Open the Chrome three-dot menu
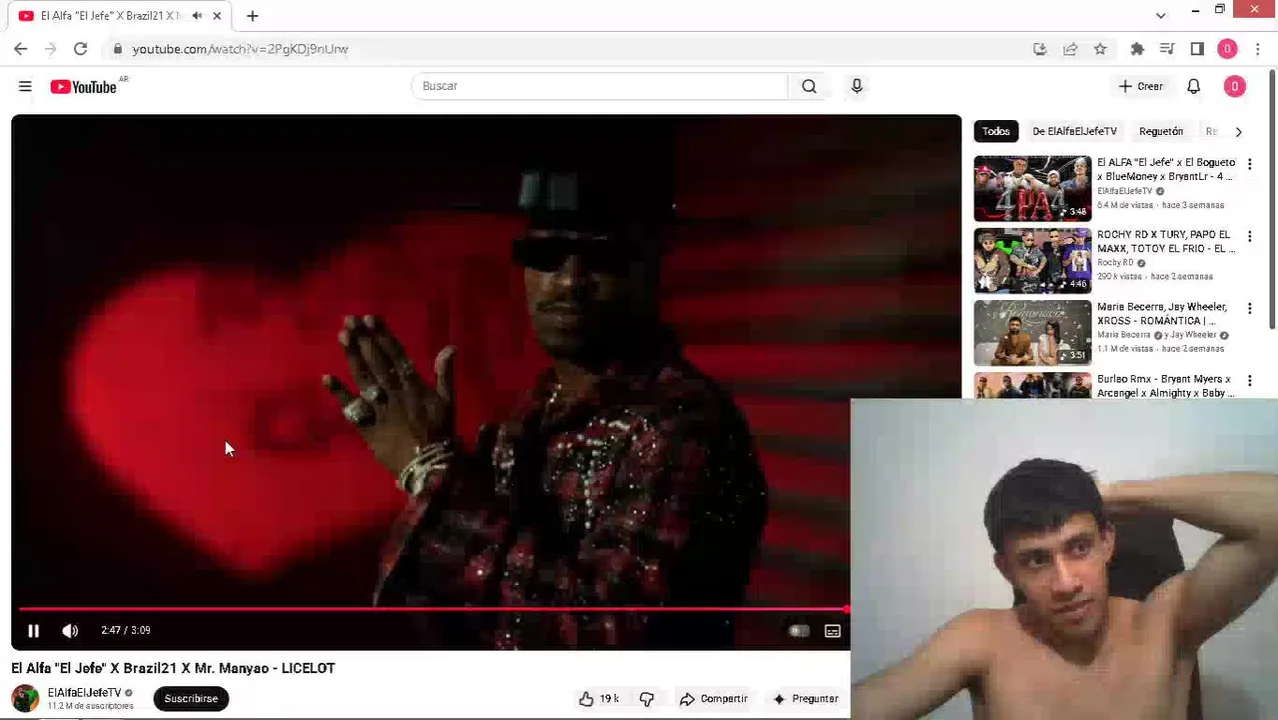Screen dimensions: 1278x720 (1257, 49)
